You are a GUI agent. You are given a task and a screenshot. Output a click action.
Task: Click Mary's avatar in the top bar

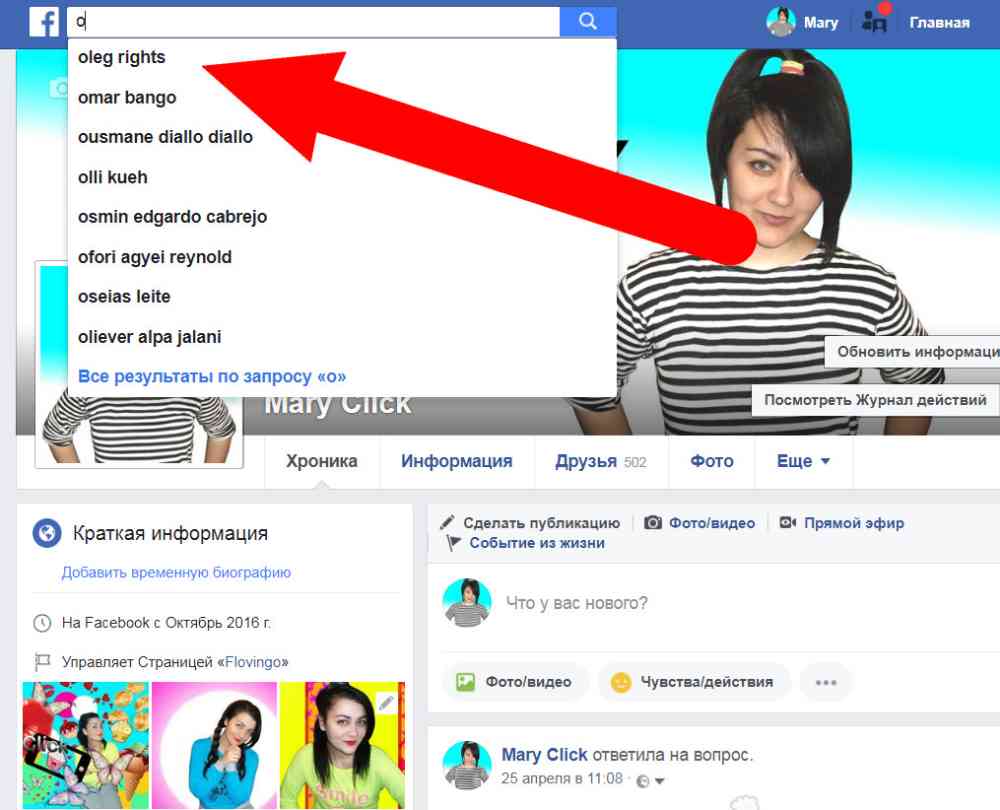(780, 21)
